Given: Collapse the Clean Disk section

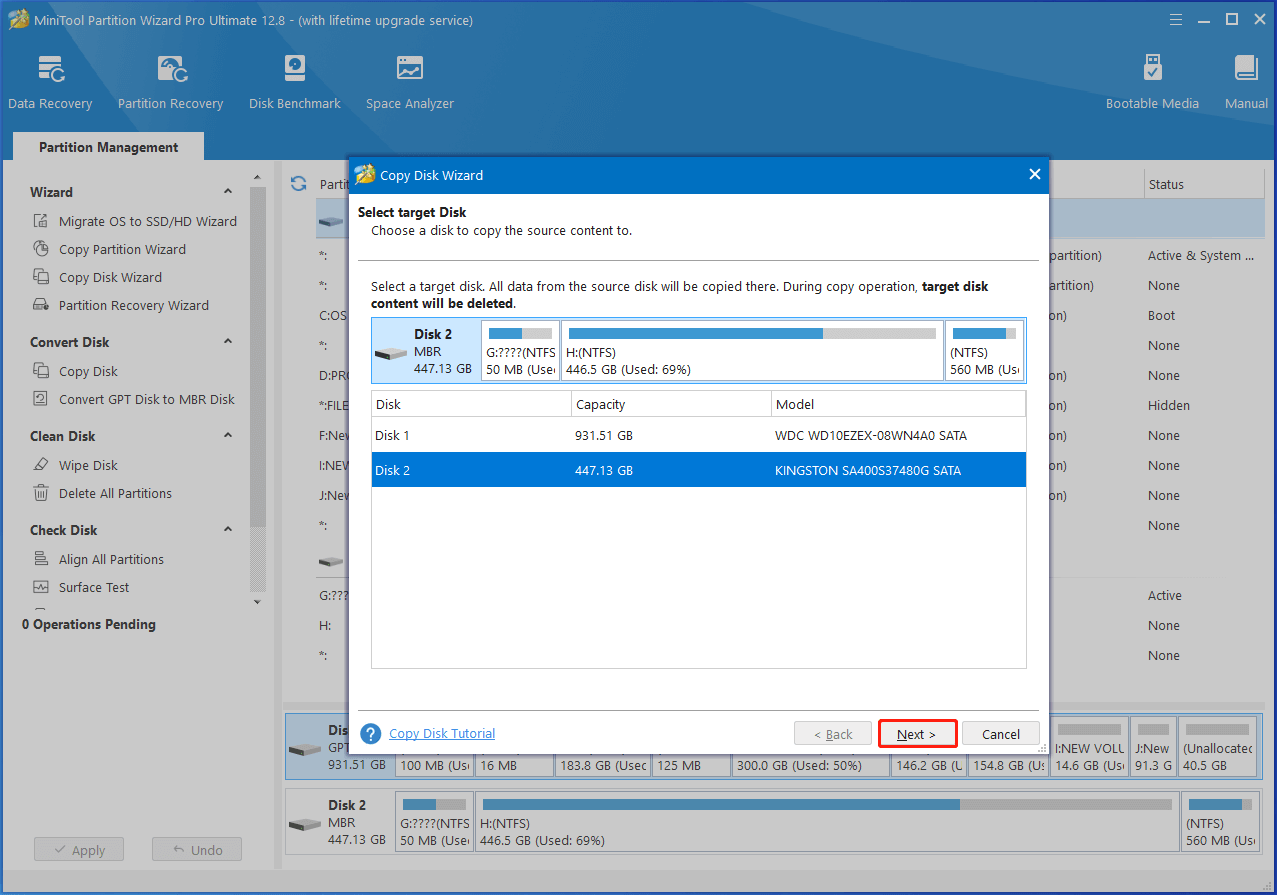Looking at the screenshot, I should (228, 436).
